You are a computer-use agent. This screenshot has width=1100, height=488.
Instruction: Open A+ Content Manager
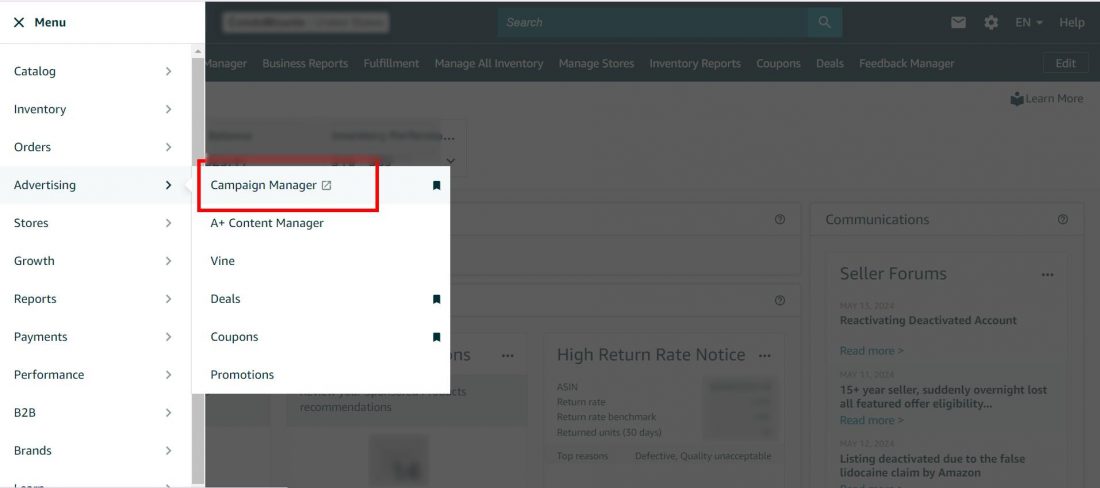[x=267, y=223]
